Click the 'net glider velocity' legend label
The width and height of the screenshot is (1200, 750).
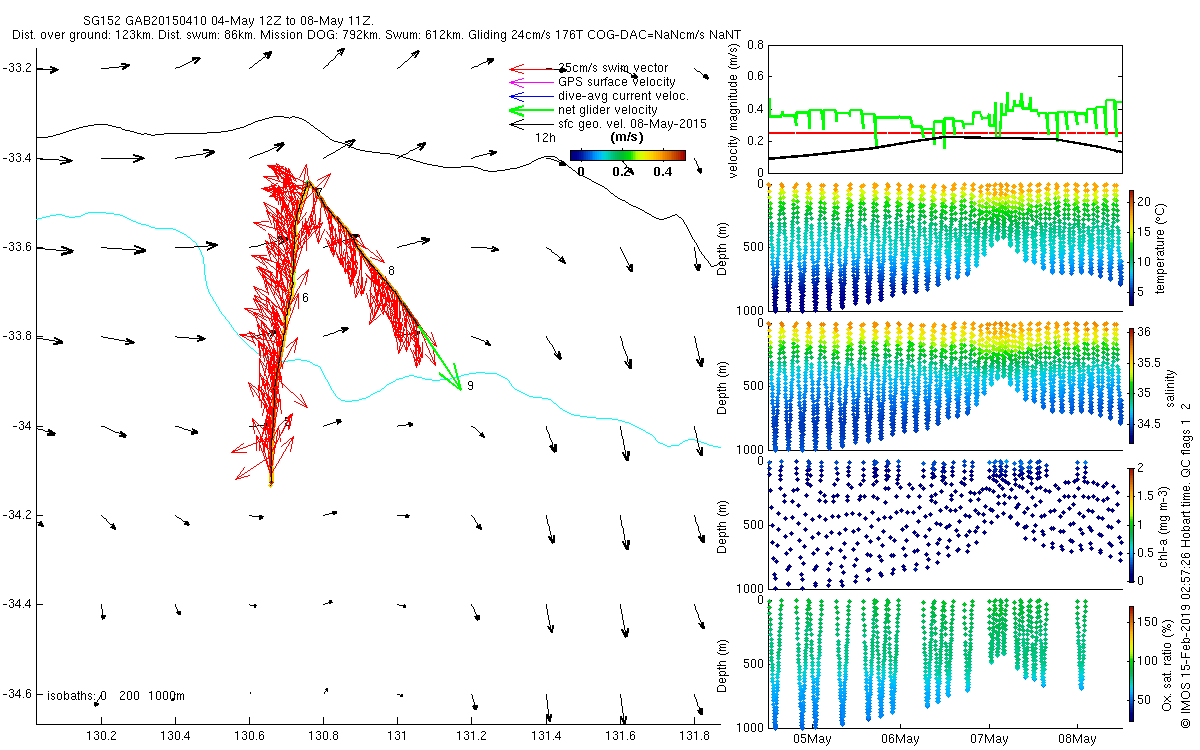[607, 110]
